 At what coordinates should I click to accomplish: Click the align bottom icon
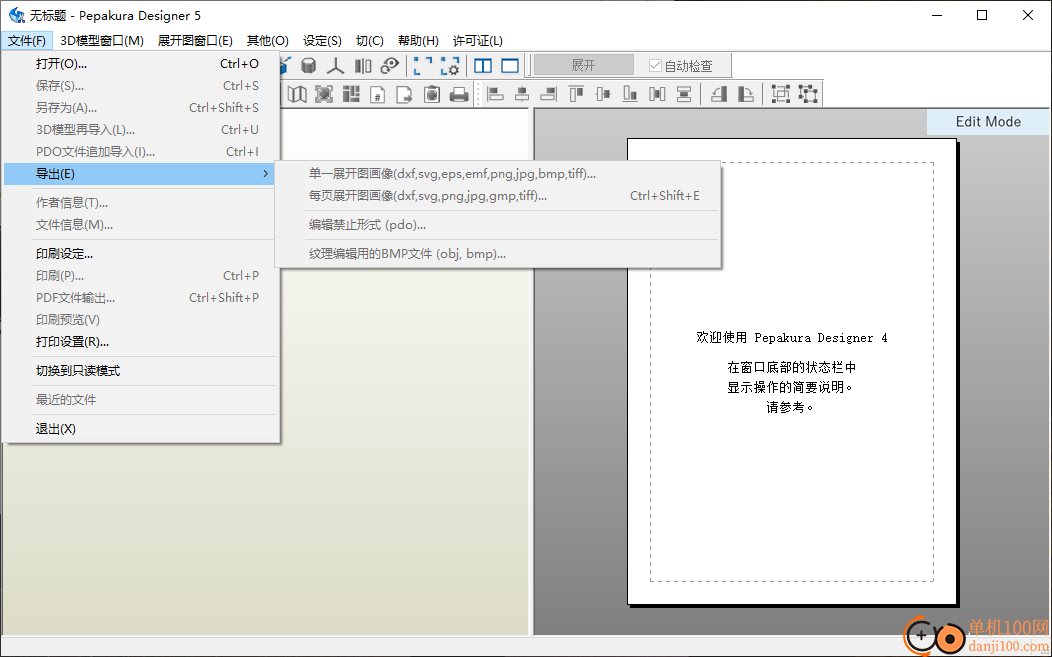(x=630, y=94)
